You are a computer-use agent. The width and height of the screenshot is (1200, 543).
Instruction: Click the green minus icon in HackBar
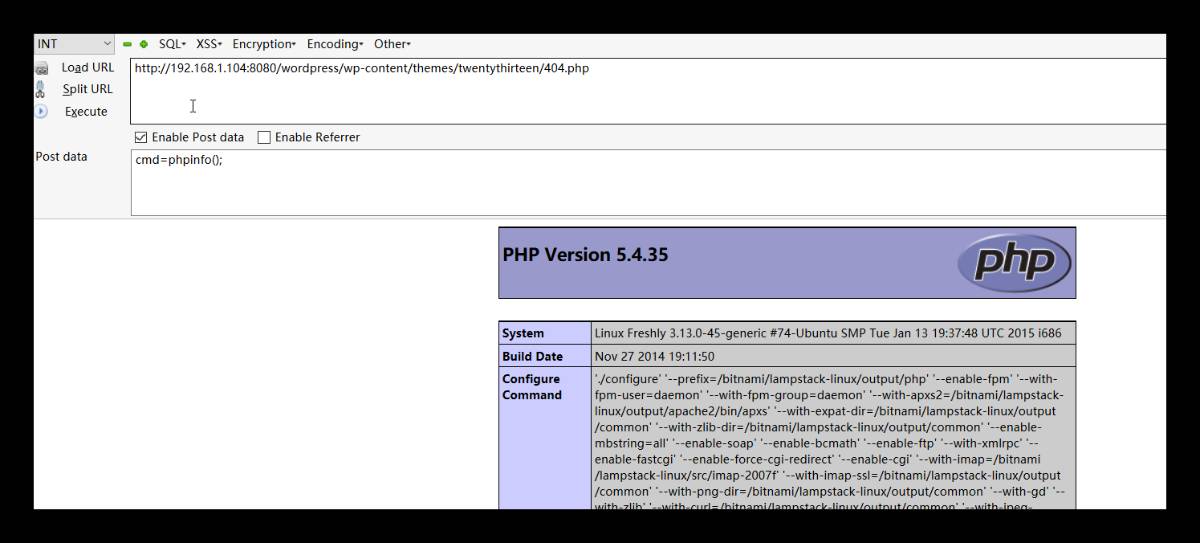pos(128,44)
